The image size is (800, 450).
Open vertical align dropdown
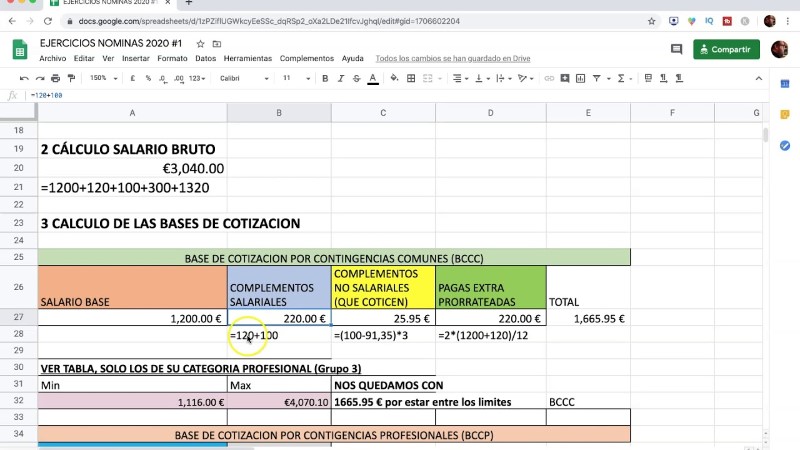click(x=482, y=79)
